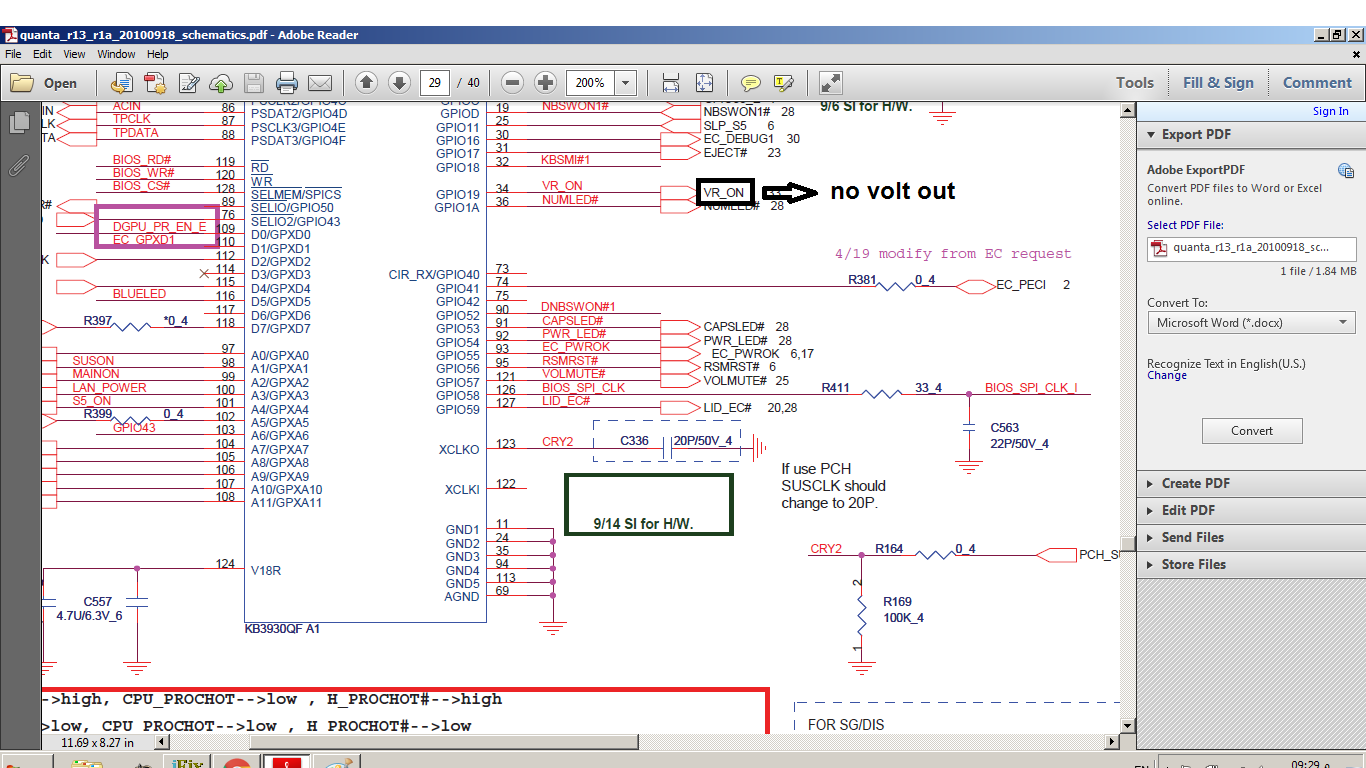
Task: Open the View menu
Action: (x=75, y=54)
